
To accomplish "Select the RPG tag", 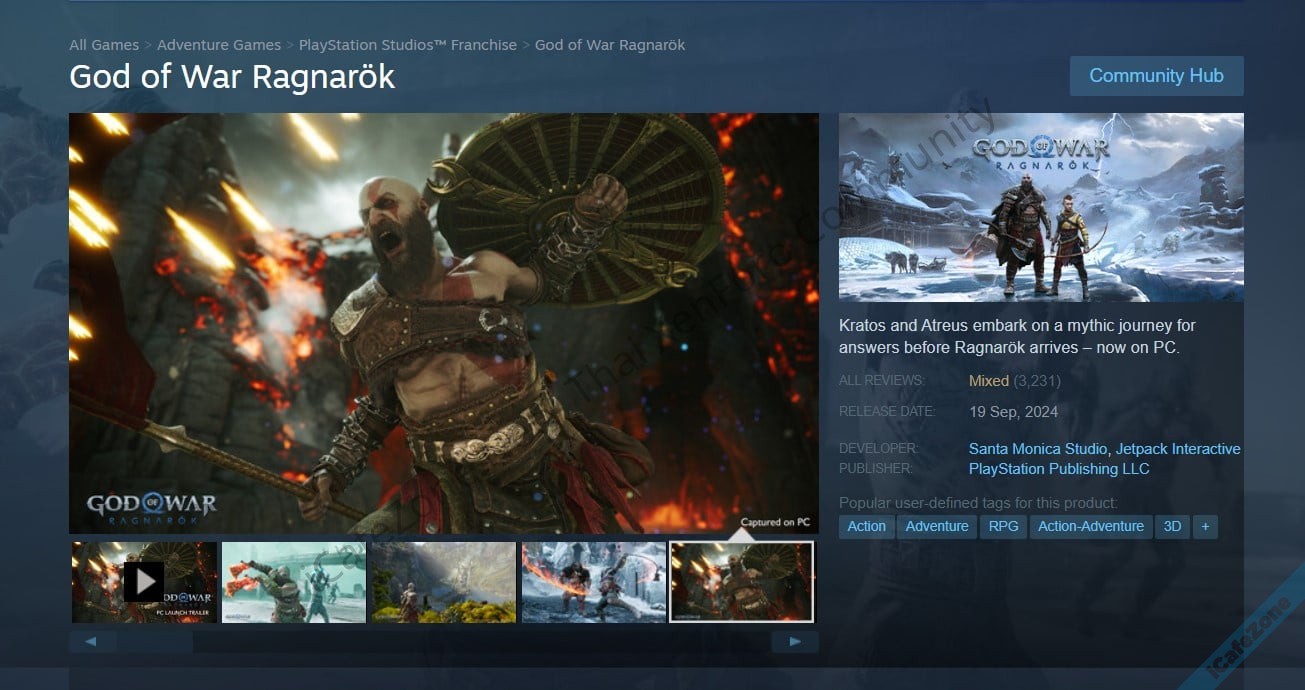I will coord(1003,526).
